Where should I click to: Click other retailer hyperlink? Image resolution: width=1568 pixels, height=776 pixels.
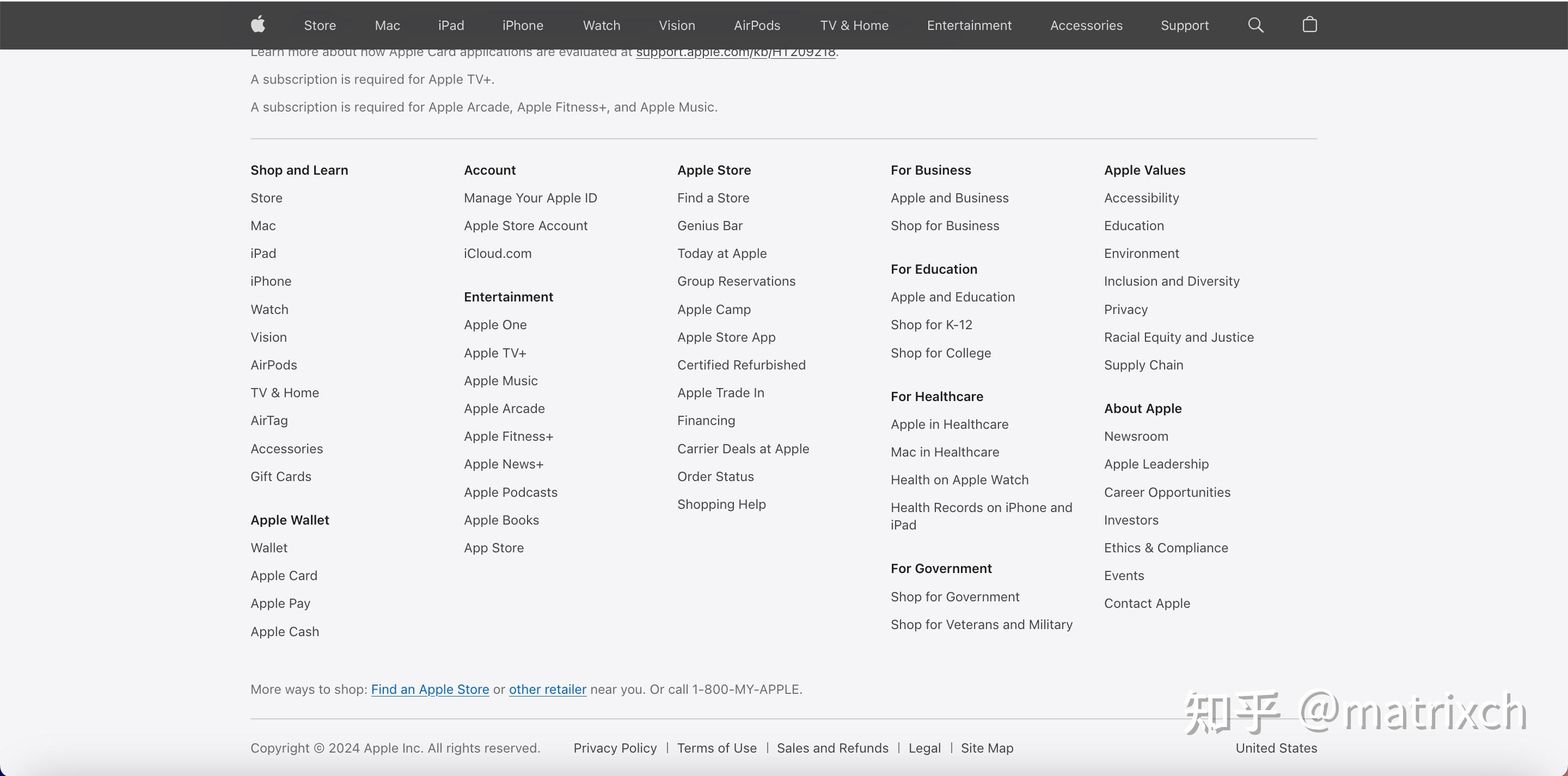pyautogui.click(x=547, y=689)
